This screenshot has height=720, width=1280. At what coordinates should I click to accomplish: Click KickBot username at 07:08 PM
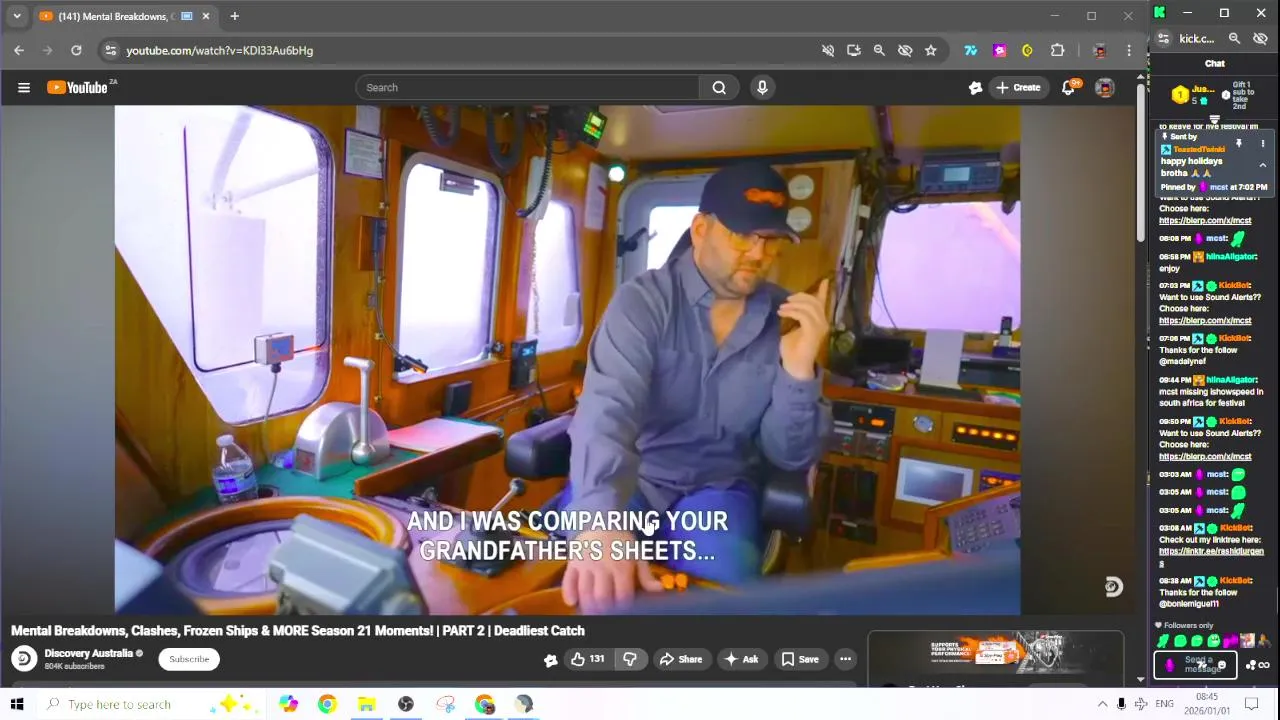click(x=1235, y=338)
